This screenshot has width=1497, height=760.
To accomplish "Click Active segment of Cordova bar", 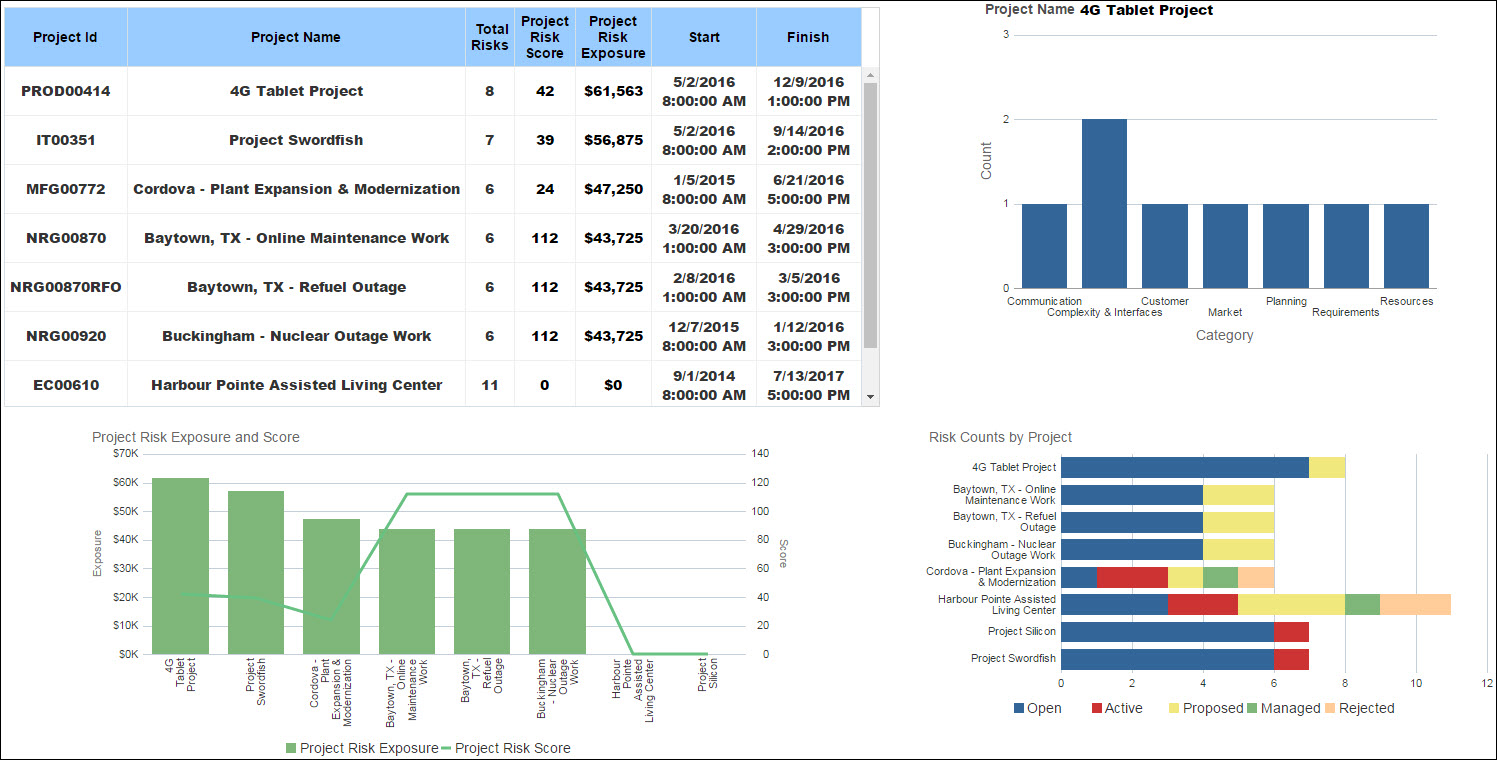I will click(x=1132, y=577).
